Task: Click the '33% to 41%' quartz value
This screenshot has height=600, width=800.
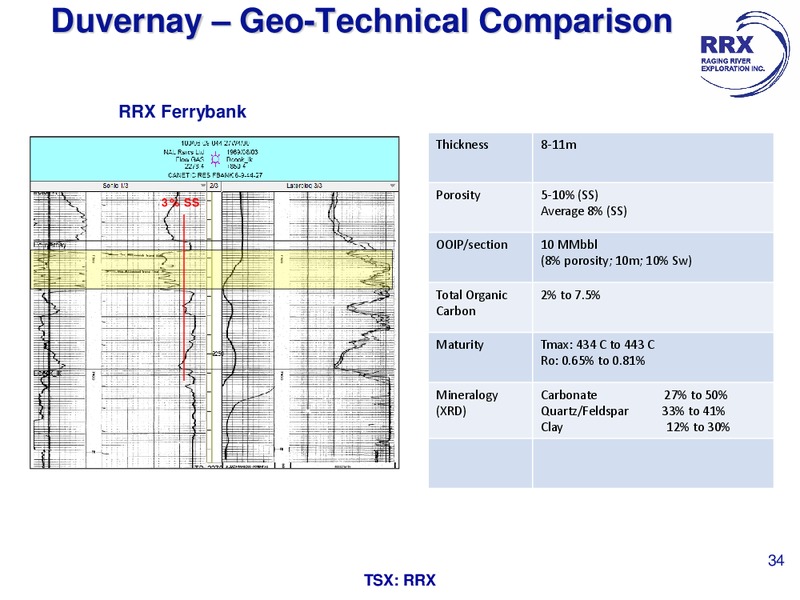Action: coord(693,411)
